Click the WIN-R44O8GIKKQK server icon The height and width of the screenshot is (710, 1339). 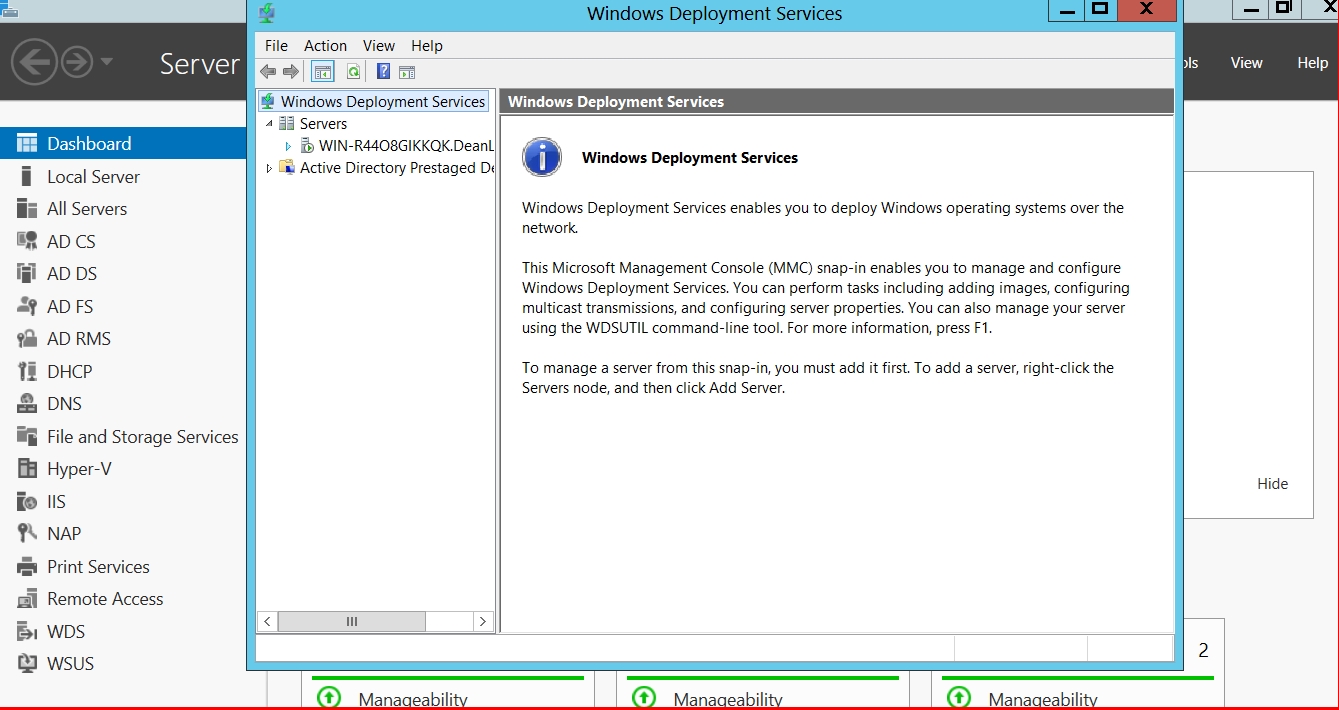(x=308, y=146)
